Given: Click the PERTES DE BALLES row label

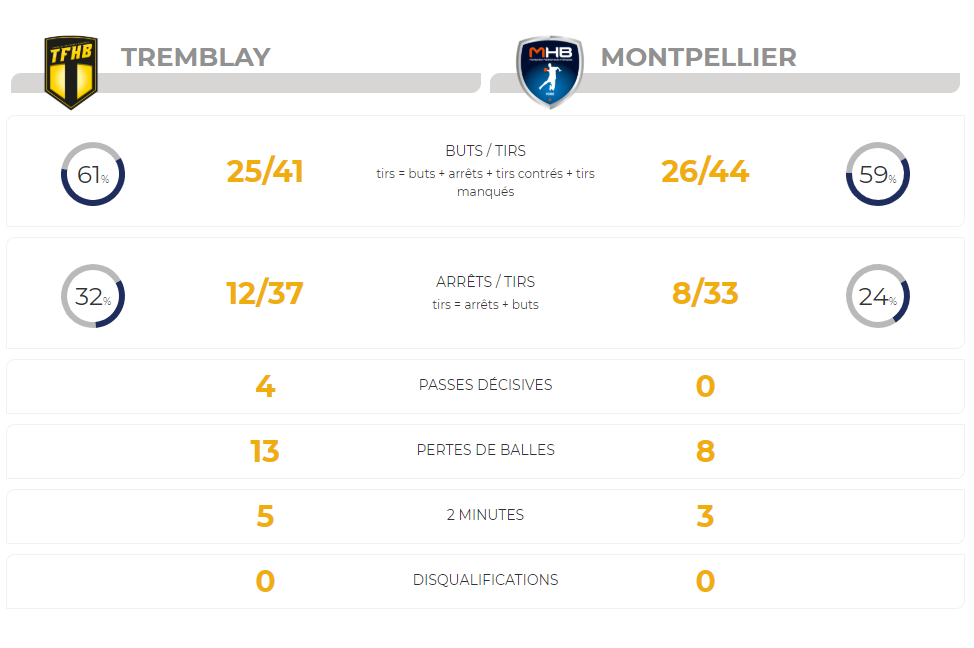Looking at the screenshot, I should (485, 450).
